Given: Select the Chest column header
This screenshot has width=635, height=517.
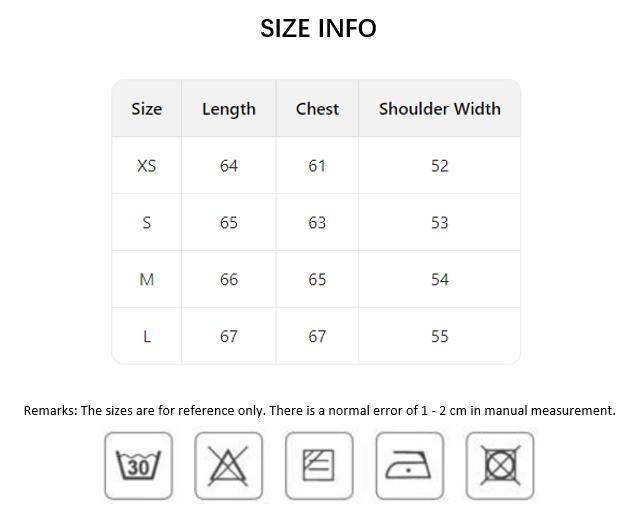Looking at the screenshot, I should pos(317,109).
